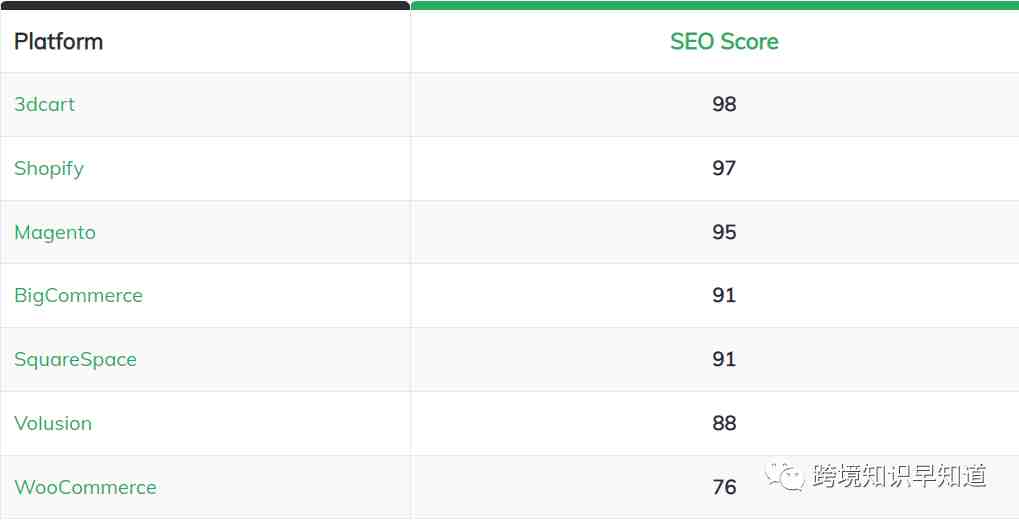Select the Platform column header
1019x520 pixels.
[58, 42]
